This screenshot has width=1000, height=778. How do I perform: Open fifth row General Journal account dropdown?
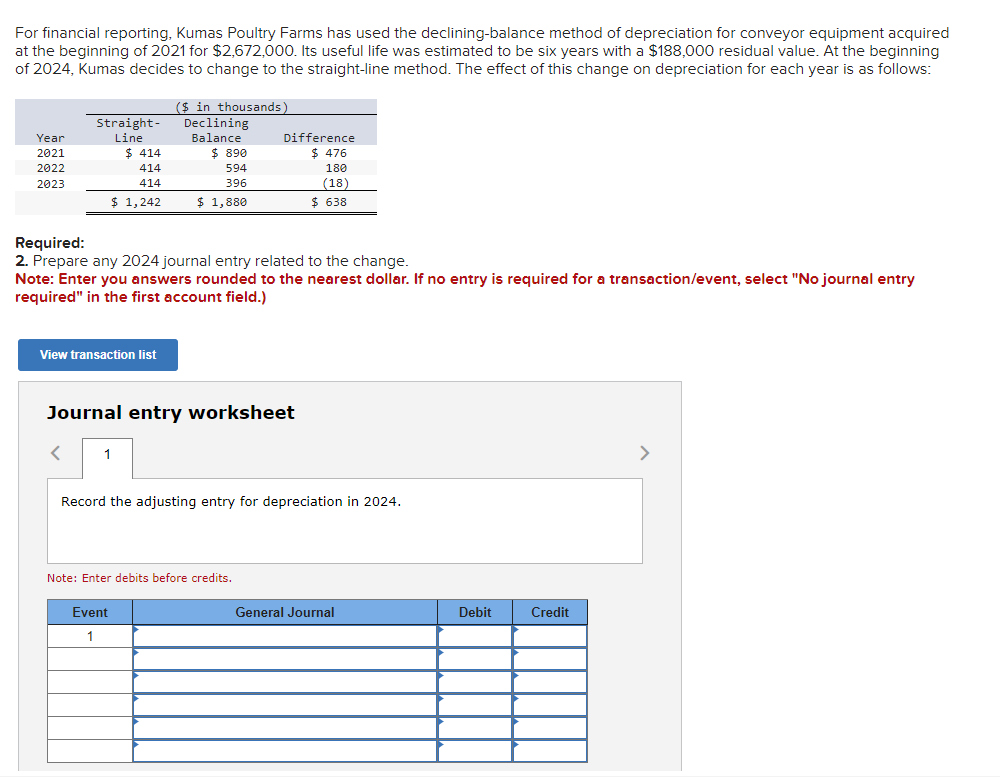[285, 728]
